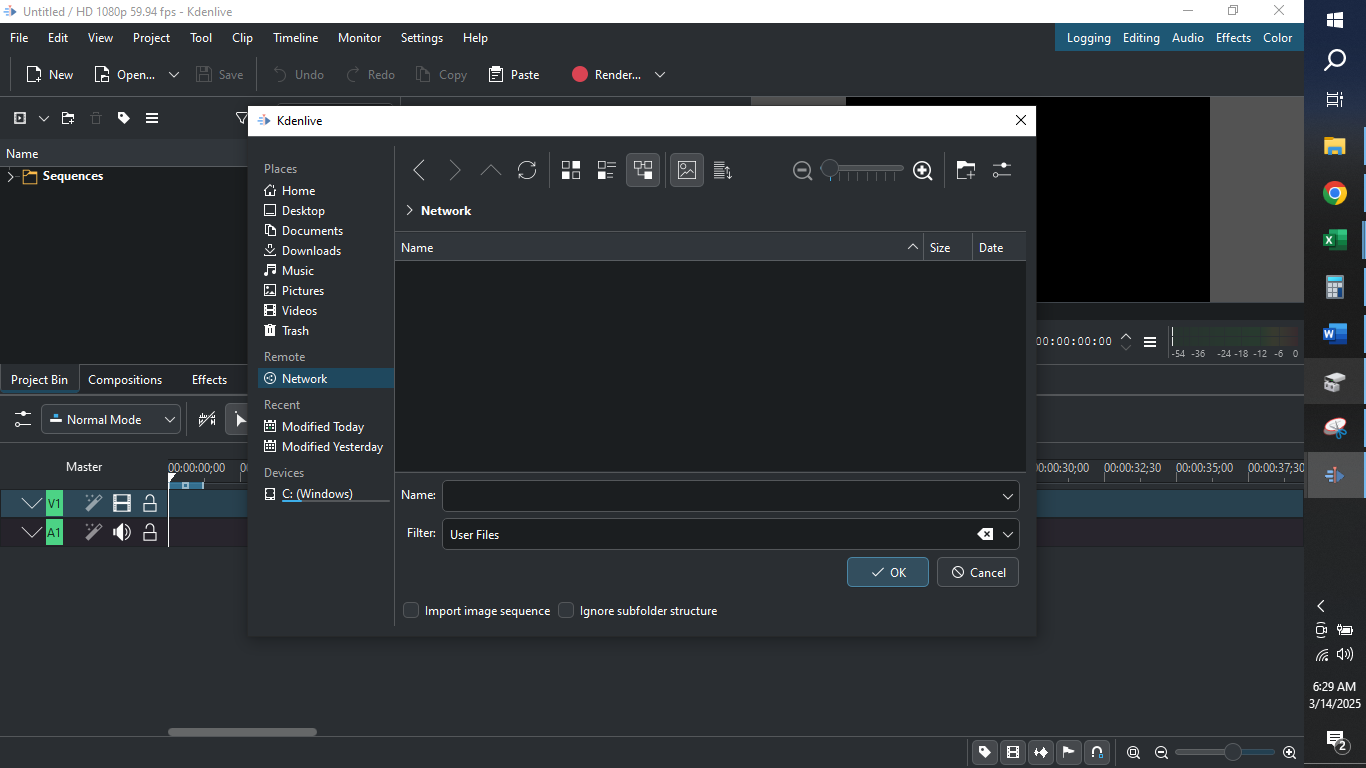Viewport: 1366px width, 768px height.
Task: Open the Normal Mode edit dropdown
Action: click(x=111, y=420)
